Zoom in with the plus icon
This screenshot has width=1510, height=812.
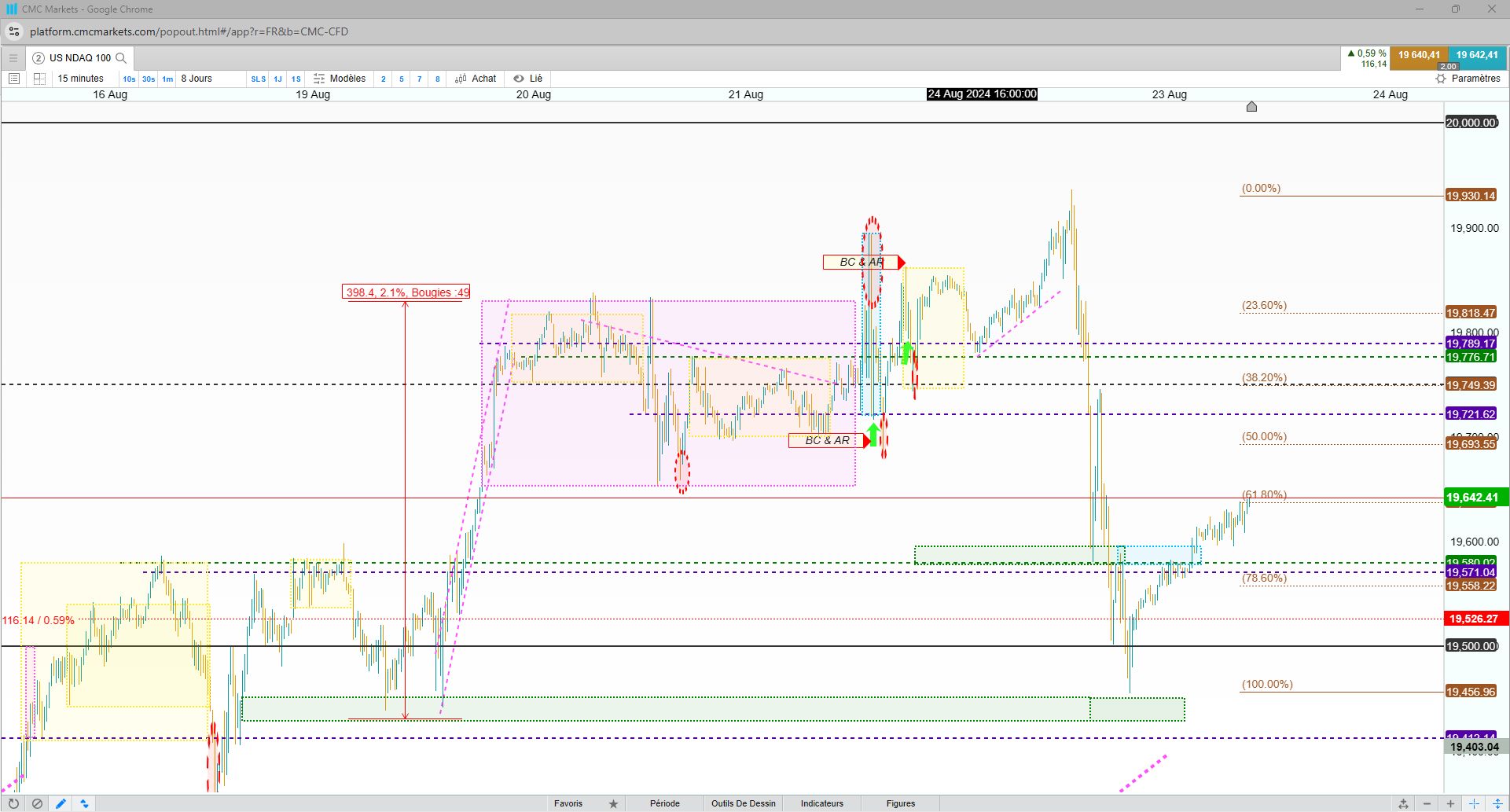(x=1450, y=803)
